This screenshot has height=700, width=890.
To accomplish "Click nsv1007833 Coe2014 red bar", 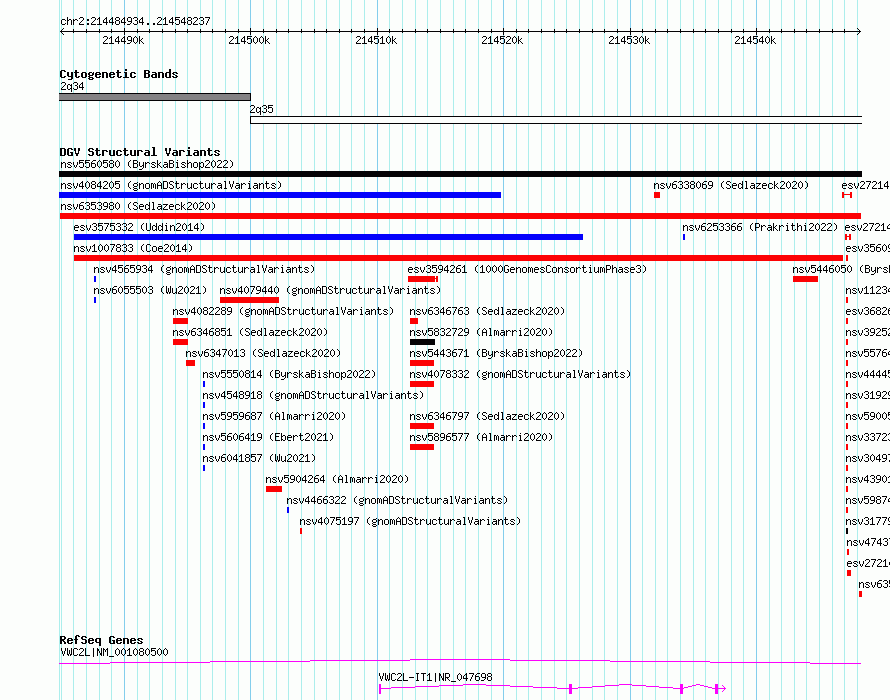I will [x=458, y=258].
